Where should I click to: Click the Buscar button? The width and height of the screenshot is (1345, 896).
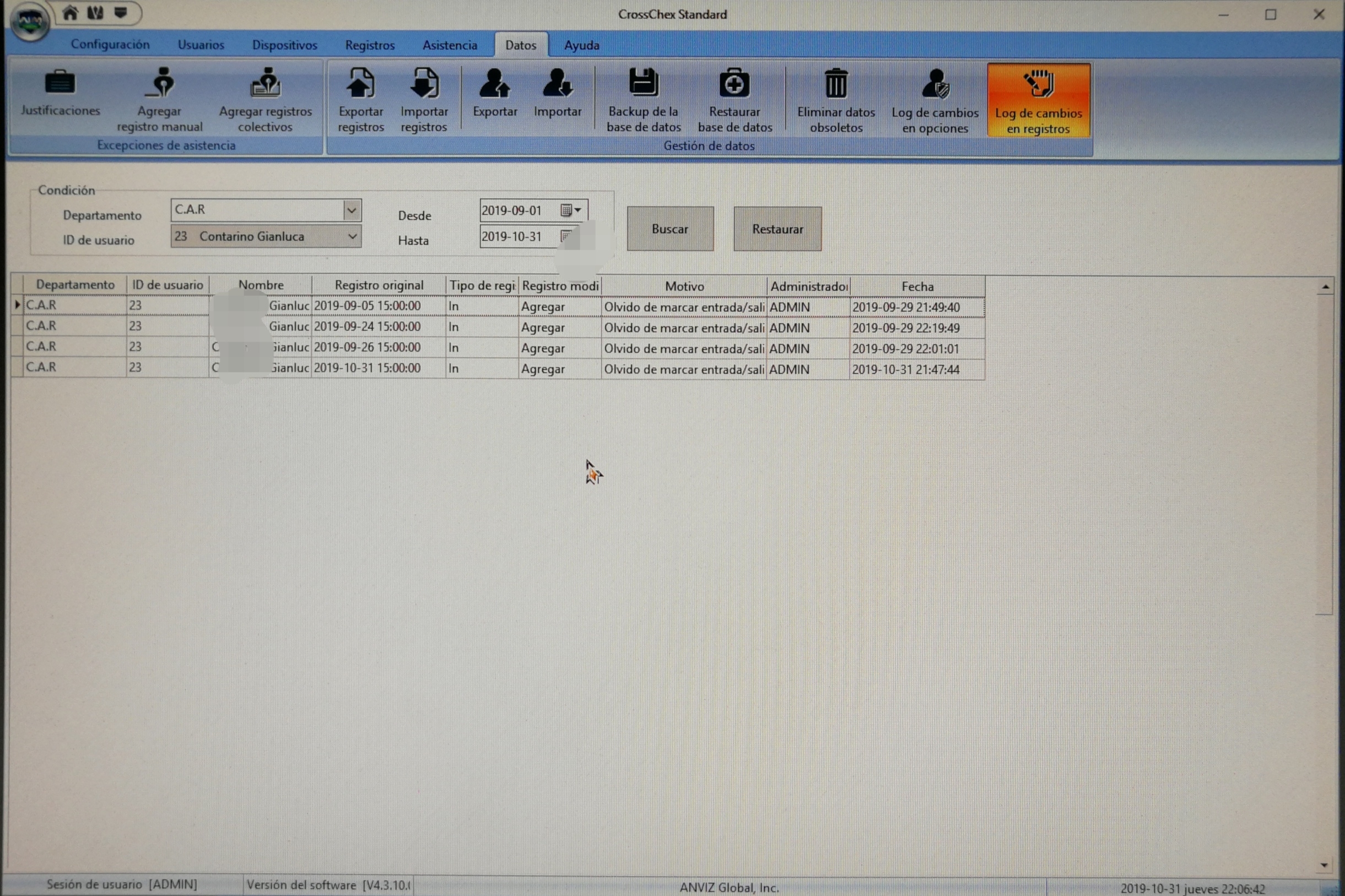tap(670, 229)
